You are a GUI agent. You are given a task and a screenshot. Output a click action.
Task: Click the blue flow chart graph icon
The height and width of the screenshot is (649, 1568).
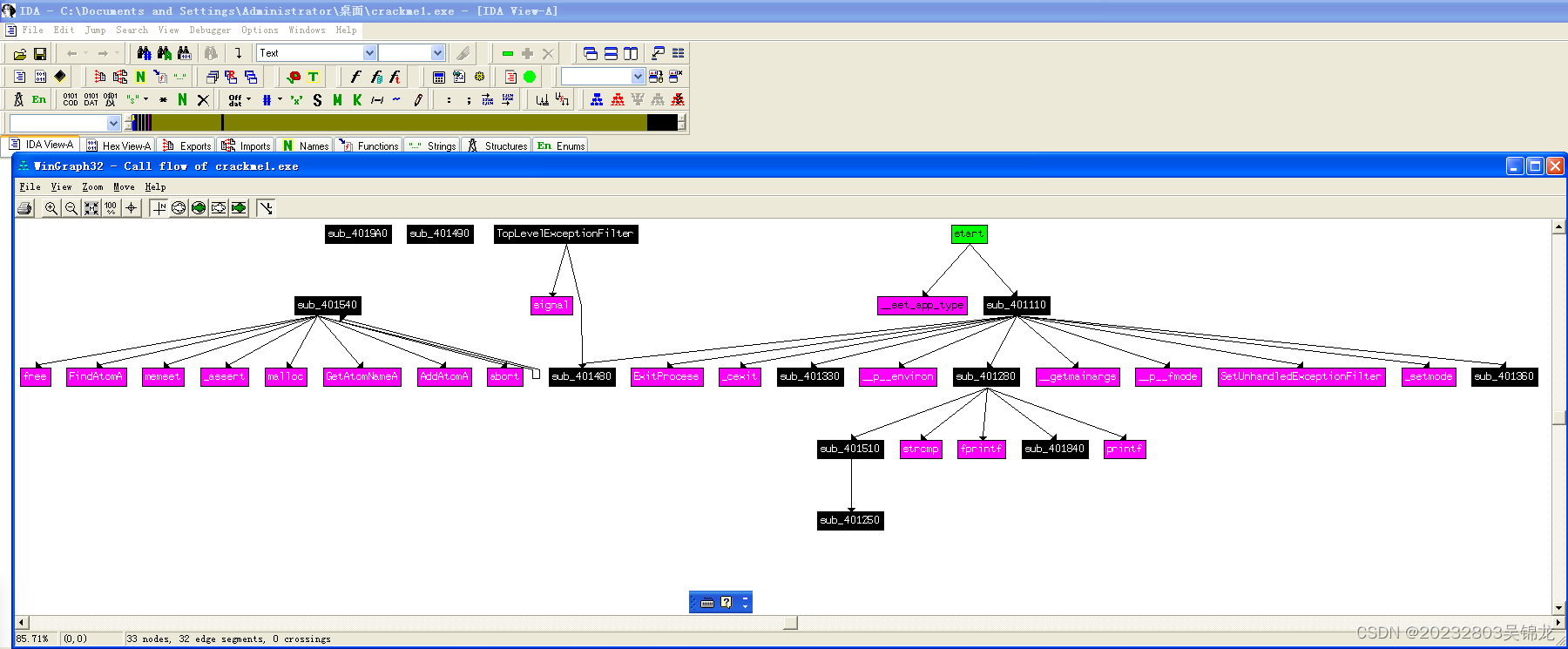[597, 99]
